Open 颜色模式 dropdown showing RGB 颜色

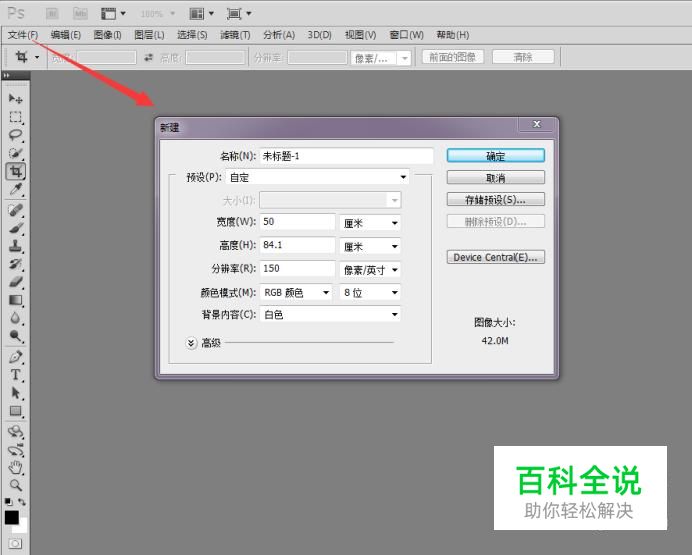click(x=296, y=292)
